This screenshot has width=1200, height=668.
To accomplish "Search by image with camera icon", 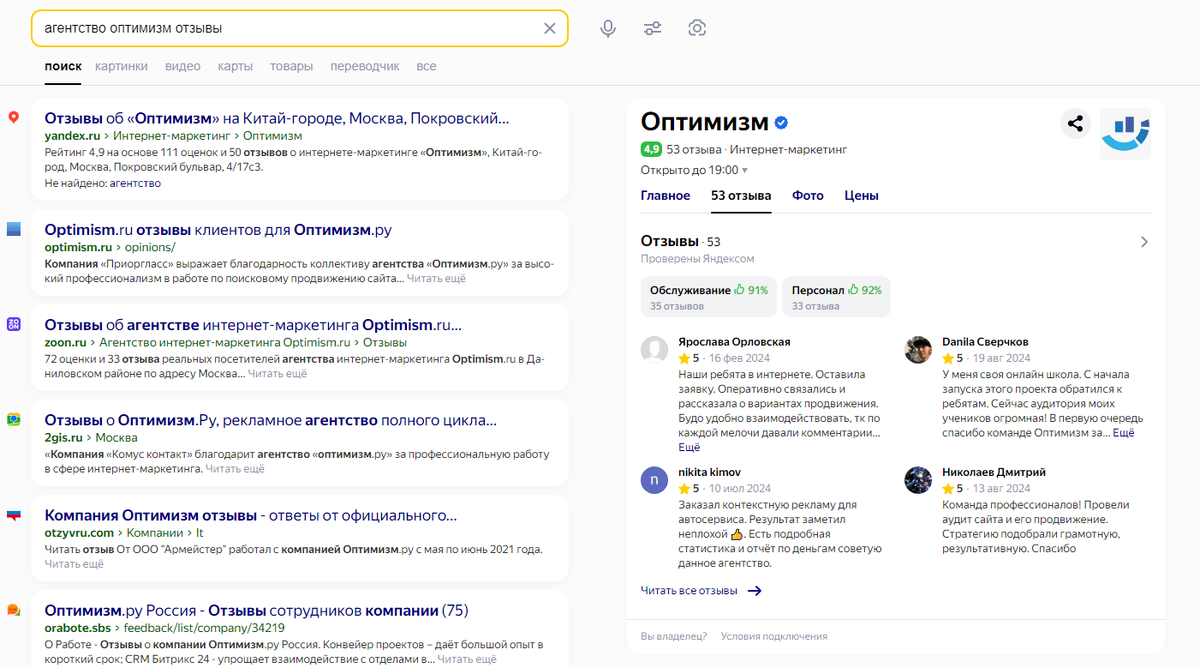I will (x=697, y=28).
